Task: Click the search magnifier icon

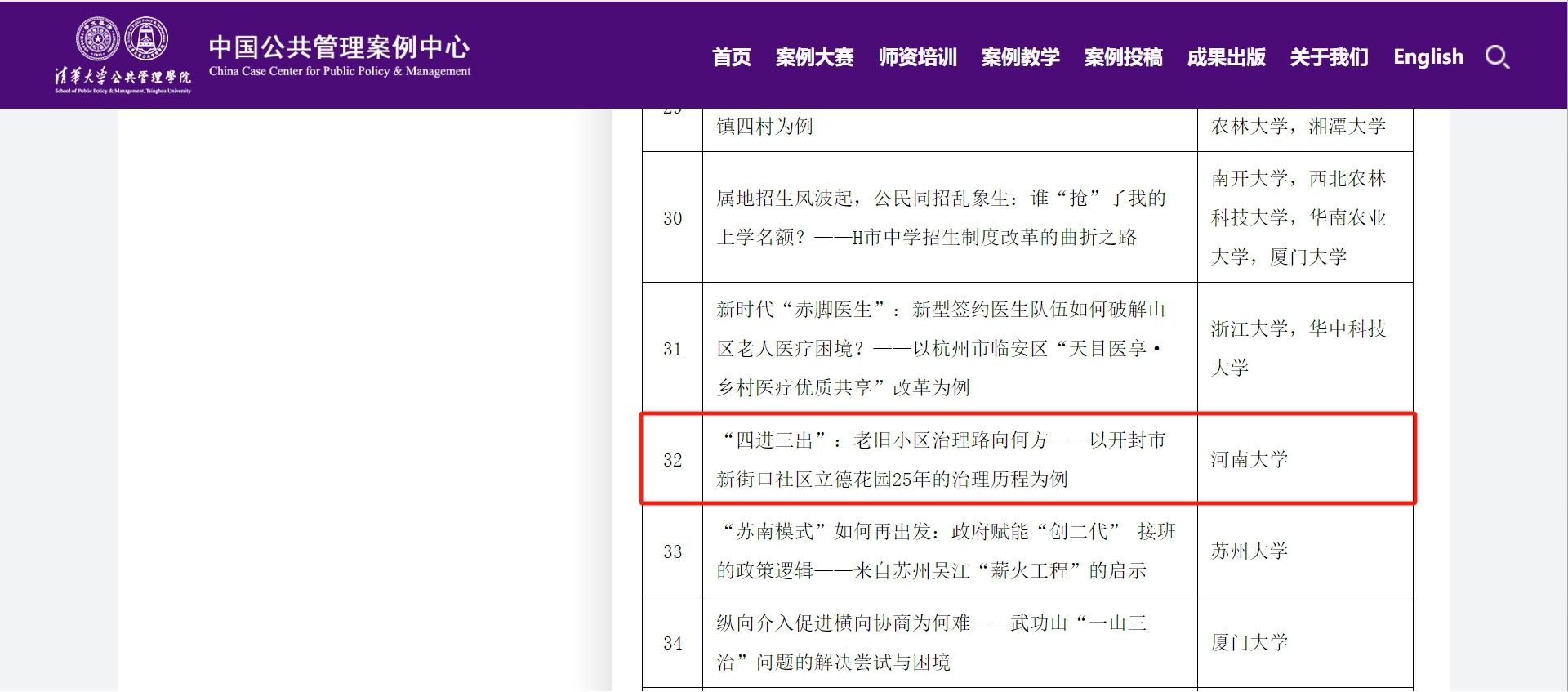Action: 1497,57
